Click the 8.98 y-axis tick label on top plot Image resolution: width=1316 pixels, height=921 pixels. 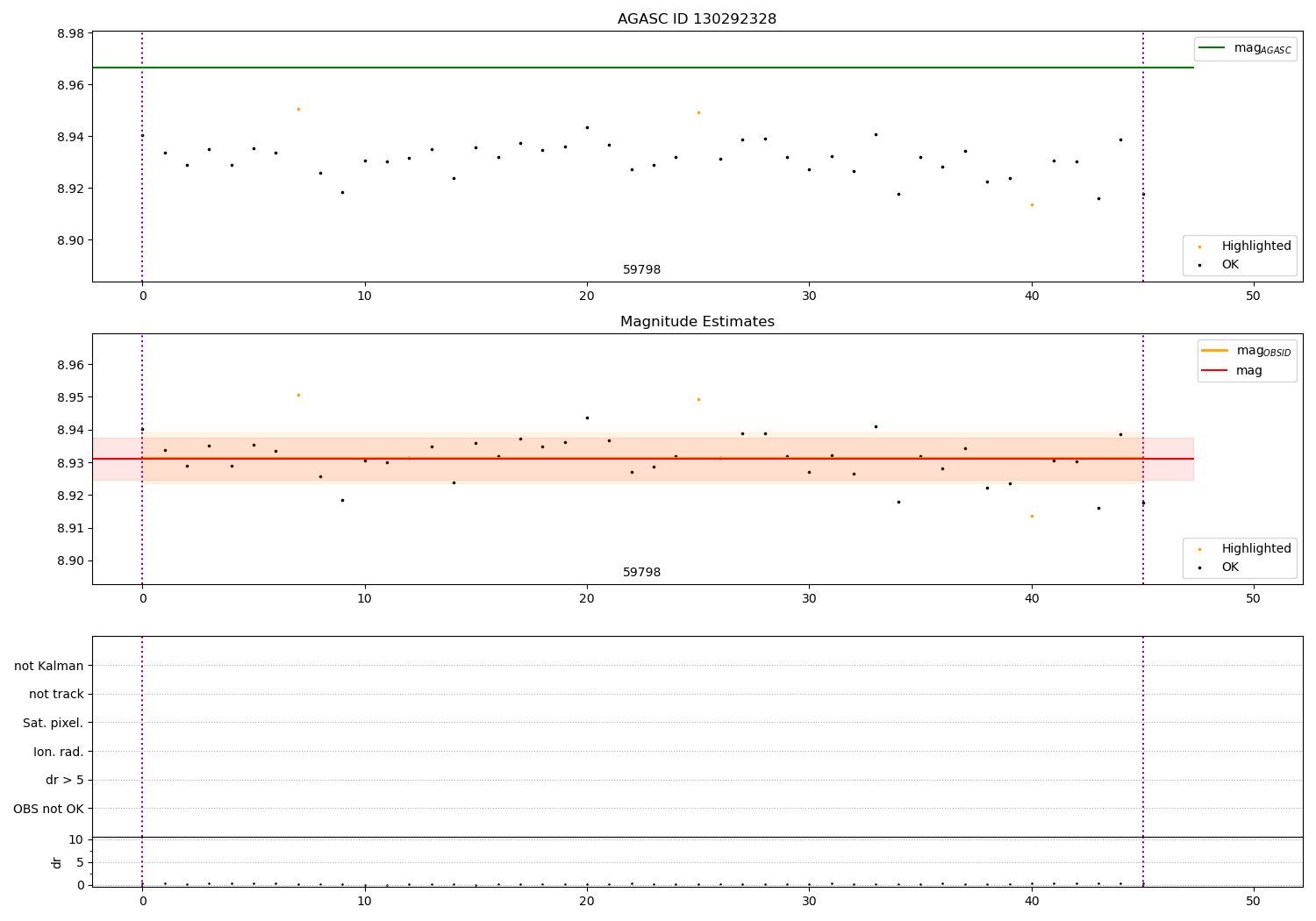70,34
